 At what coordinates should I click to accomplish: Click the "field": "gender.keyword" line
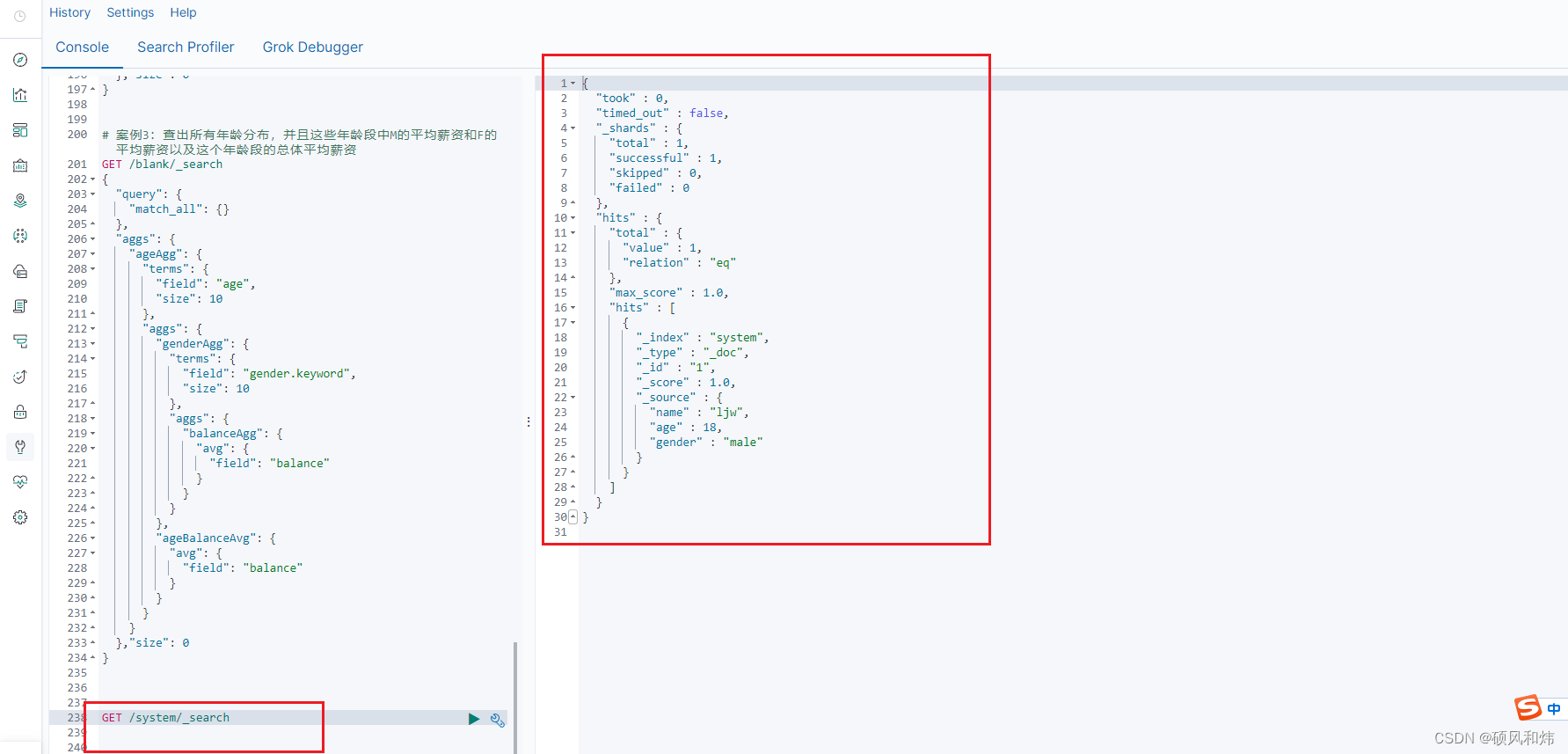click(270, 374)
